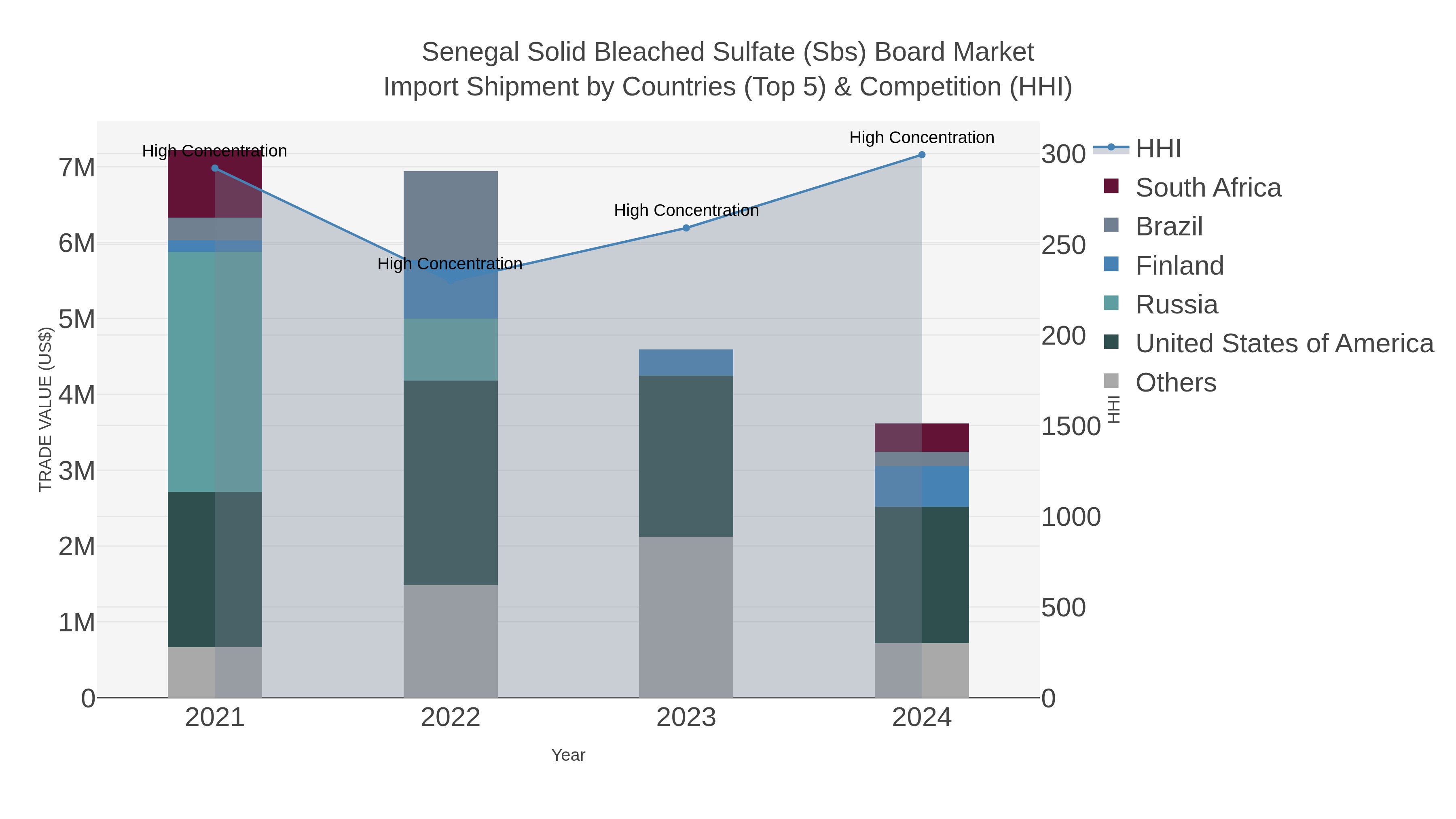This screenshot has width=1456, height=819.
Task: Click Others gray legend swatch
Action: pyautogui.click(x=1111, y=381)
